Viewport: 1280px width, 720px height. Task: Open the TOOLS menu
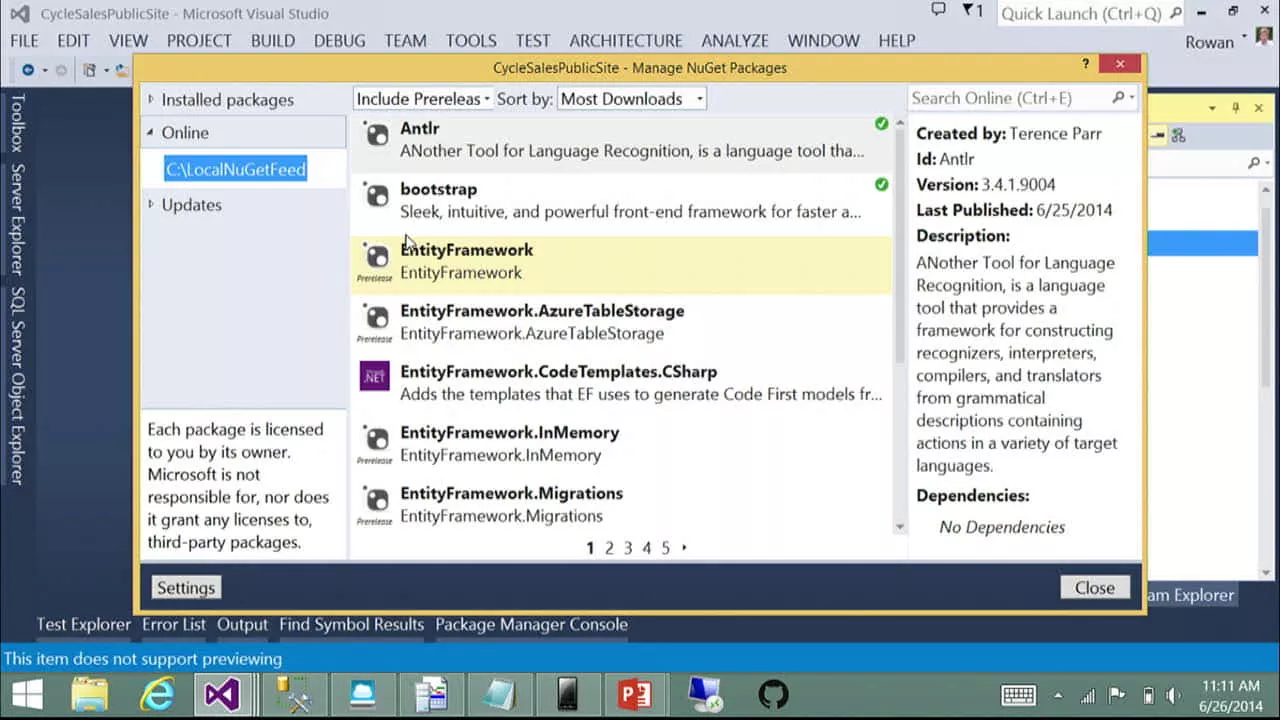pyautogui.click(x=471, y=40)
